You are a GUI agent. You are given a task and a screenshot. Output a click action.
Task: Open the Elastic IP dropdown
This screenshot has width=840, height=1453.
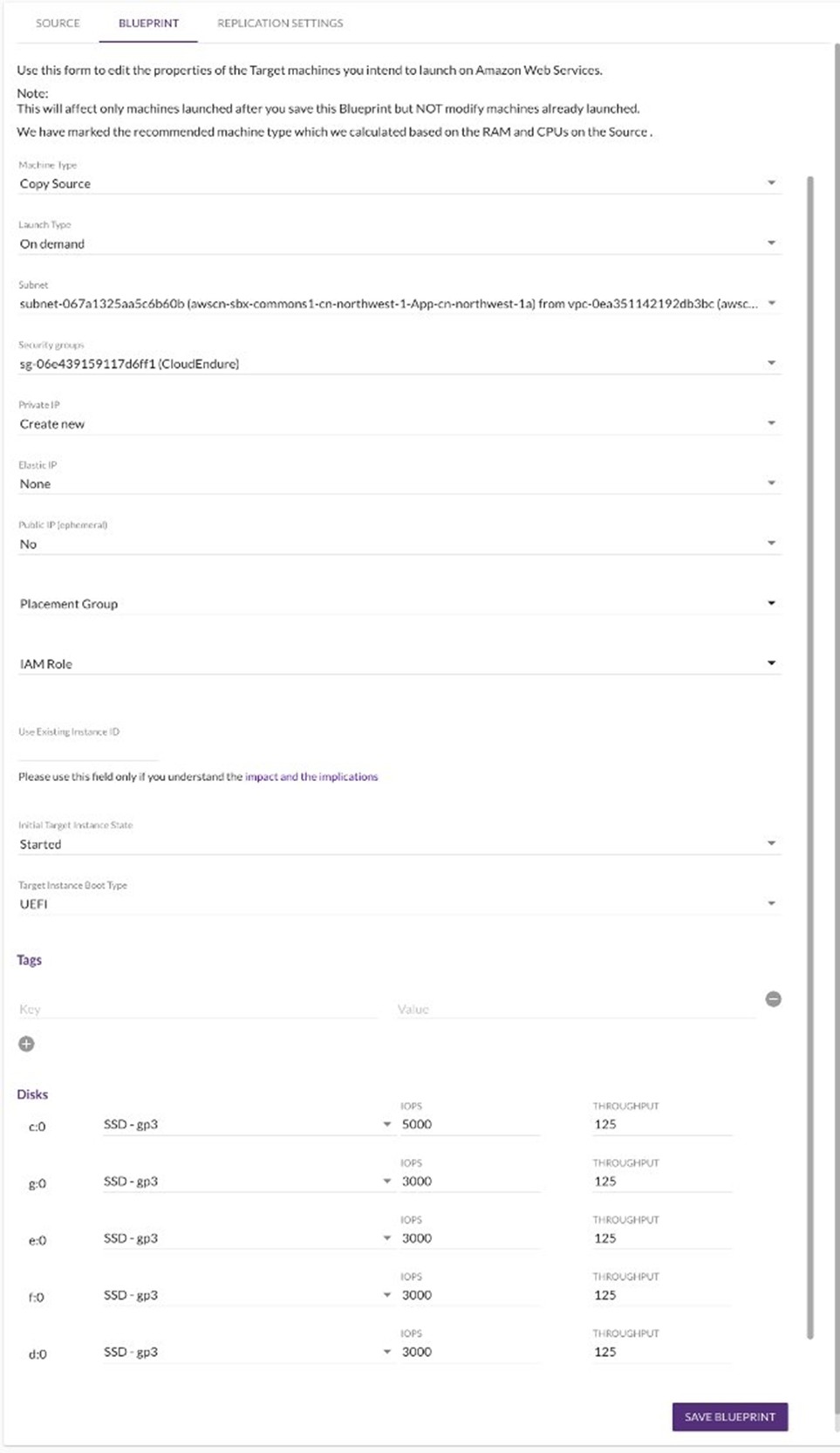(398, 483)
